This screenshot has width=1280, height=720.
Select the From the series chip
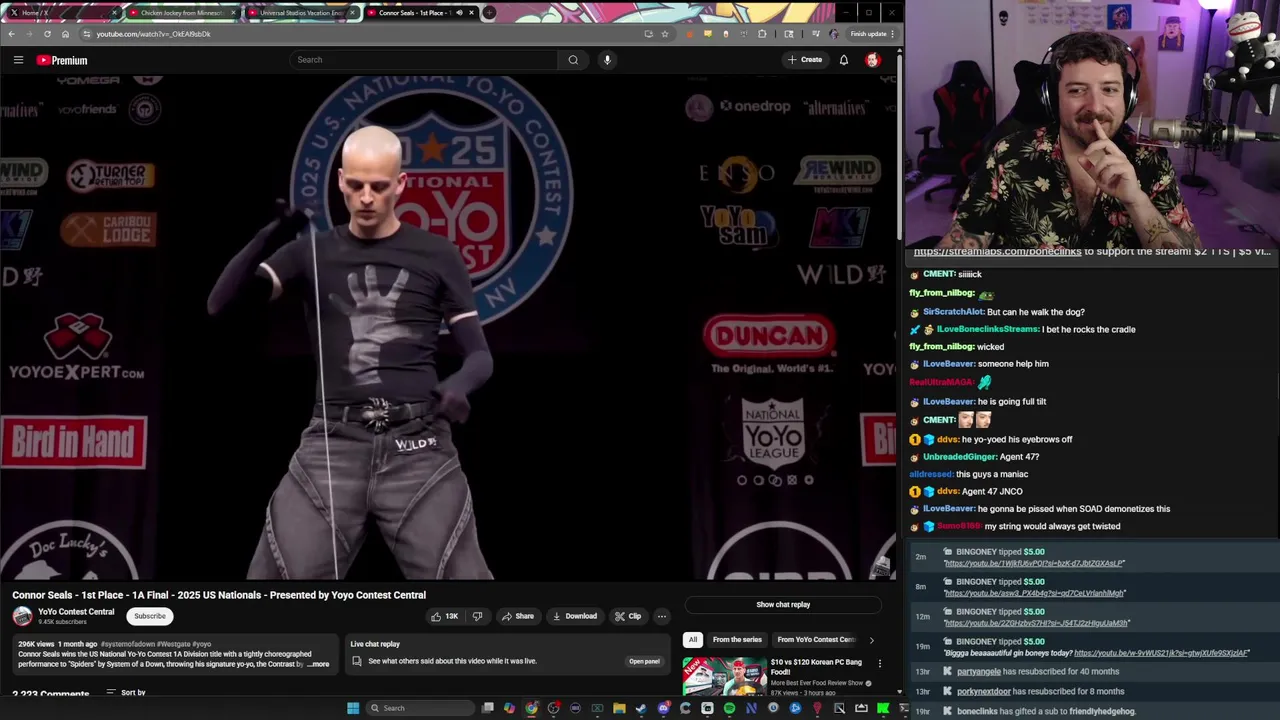[x=737, y=640]
